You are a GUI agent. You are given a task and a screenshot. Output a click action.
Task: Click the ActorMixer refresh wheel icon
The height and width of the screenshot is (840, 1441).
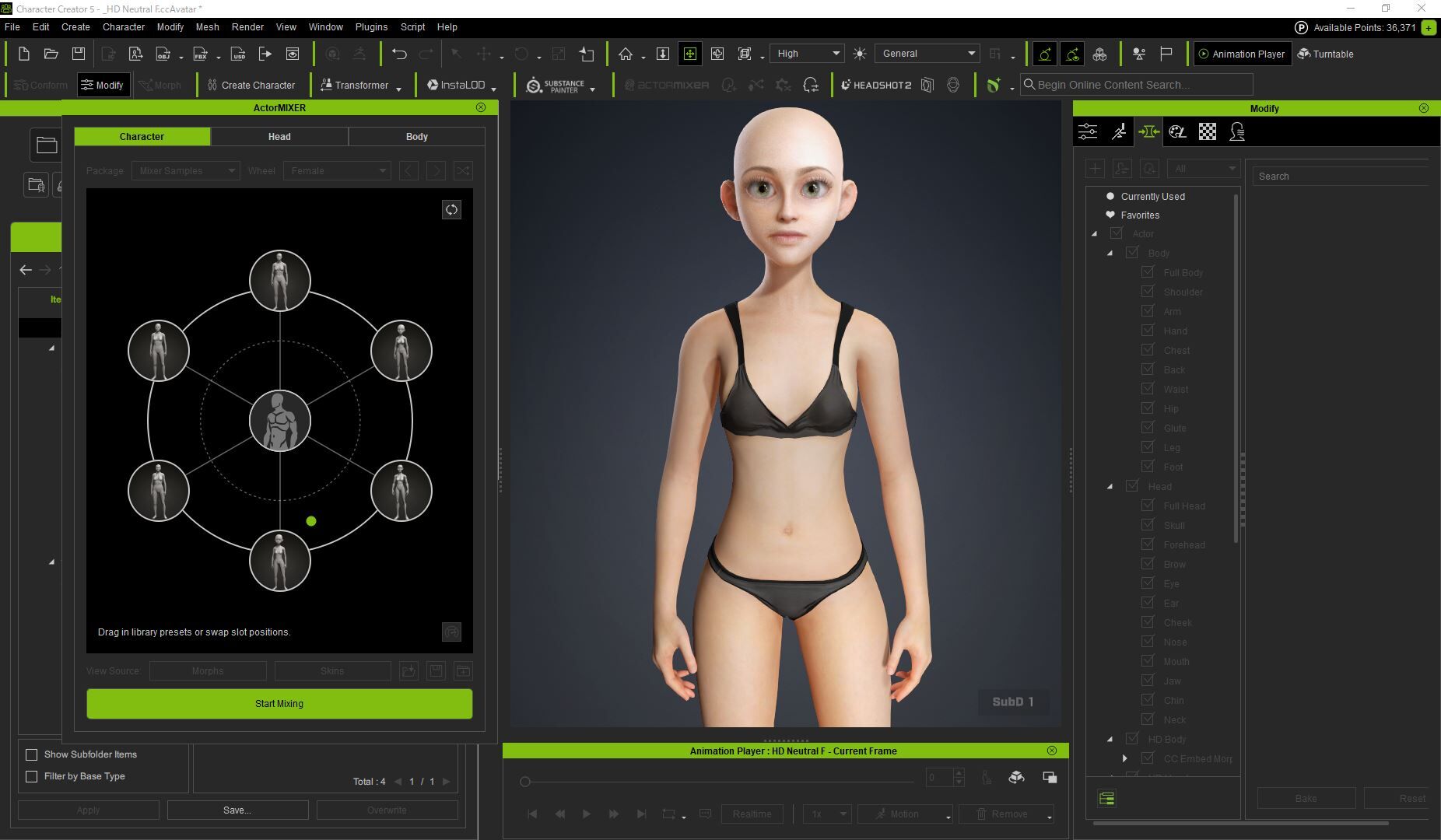pyautogui.click(x=451, y=210)
